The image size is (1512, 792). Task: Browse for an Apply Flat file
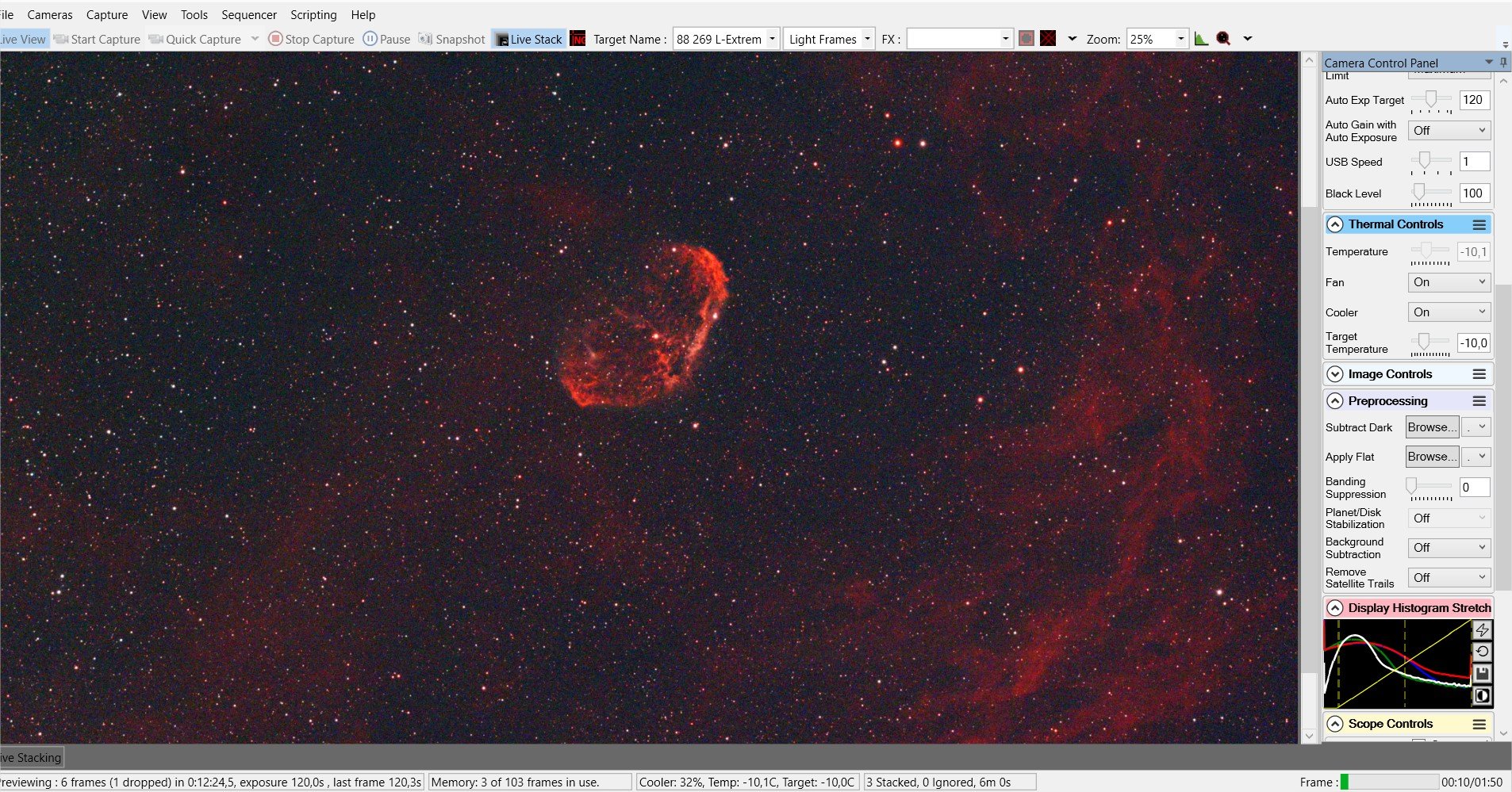(x=1432, y=457)
